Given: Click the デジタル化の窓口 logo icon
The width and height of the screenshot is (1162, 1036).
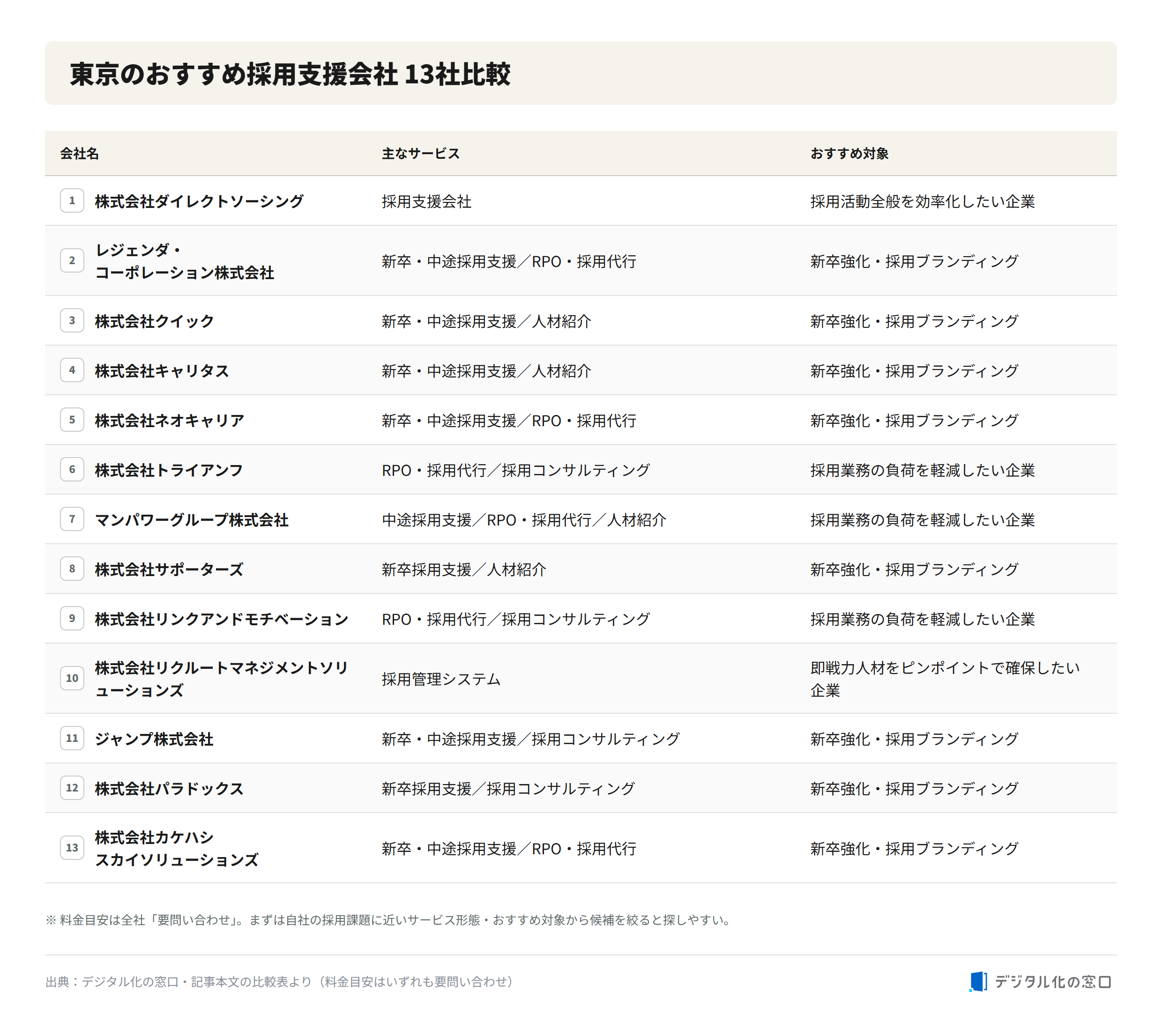Looking at the screenshot, I should point(978,981).
